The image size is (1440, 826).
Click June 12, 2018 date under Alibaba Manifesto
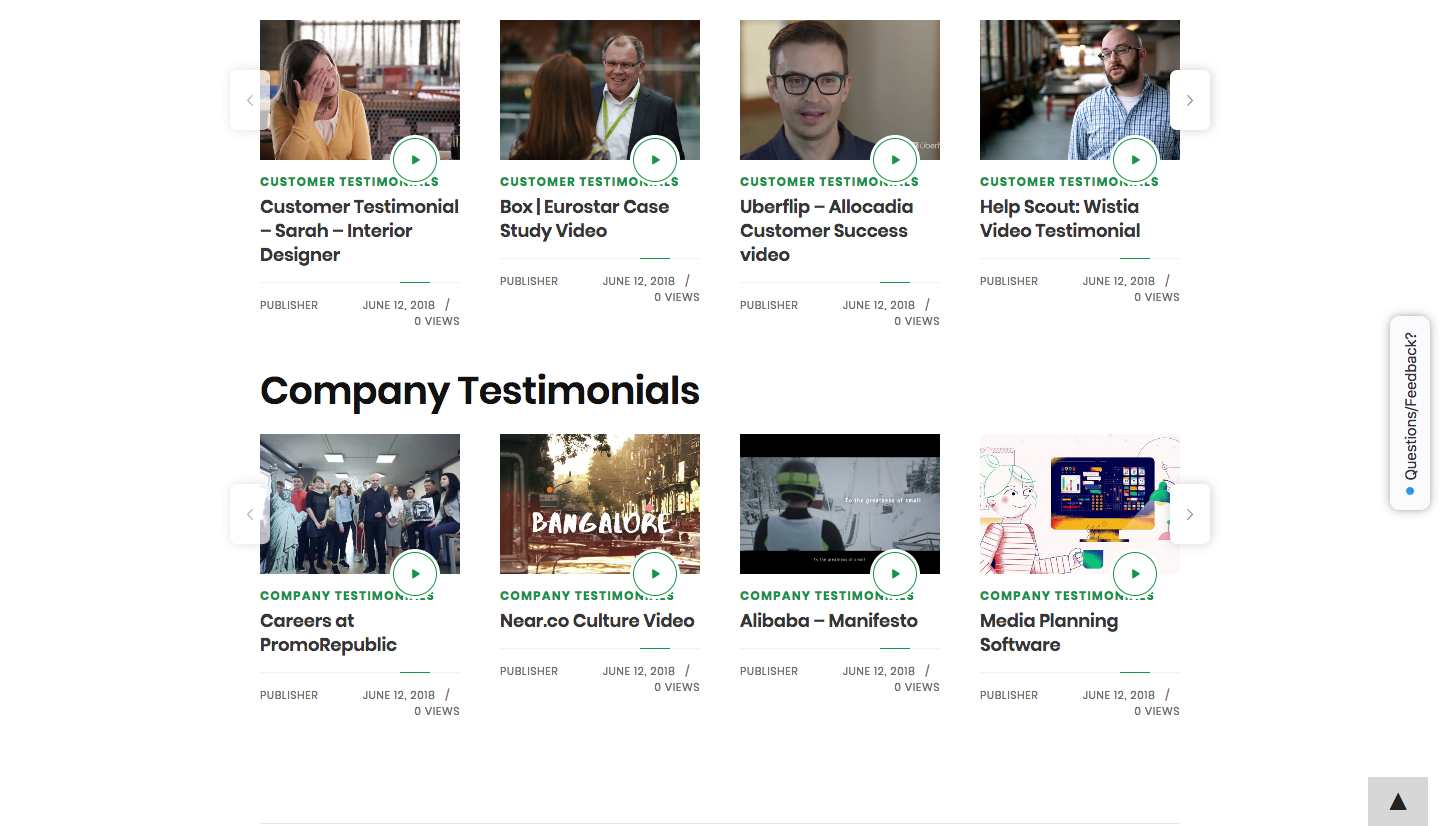click(879, 671)
